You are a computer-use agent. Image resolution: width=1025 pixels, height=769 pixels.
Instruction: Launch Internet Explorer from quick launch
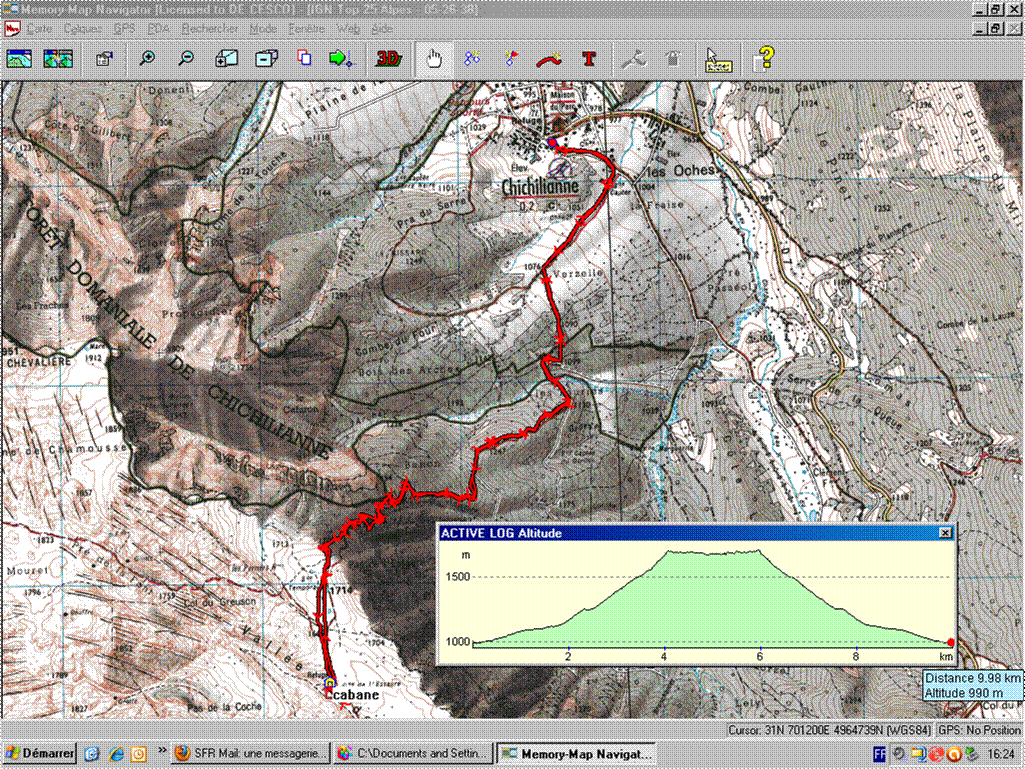[x=116, y=754]
